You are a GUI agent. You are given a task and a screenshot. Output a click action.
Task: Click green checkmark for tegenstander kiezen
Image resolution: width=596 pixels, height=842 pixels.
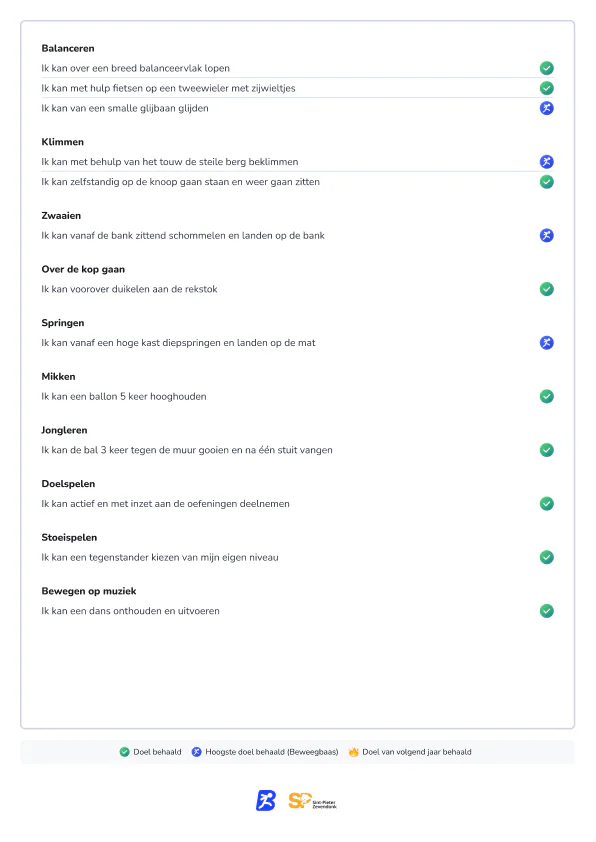point(547,557)
